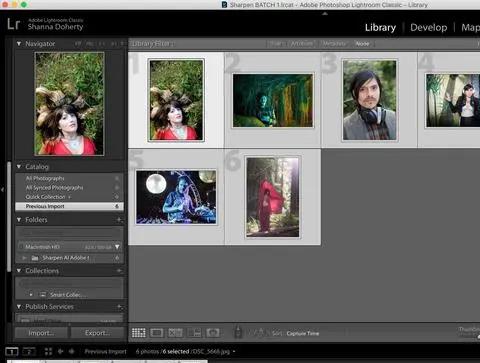Add a collection with Collections plus icon
Screen dimensions: 480x363
pos(119,271)
